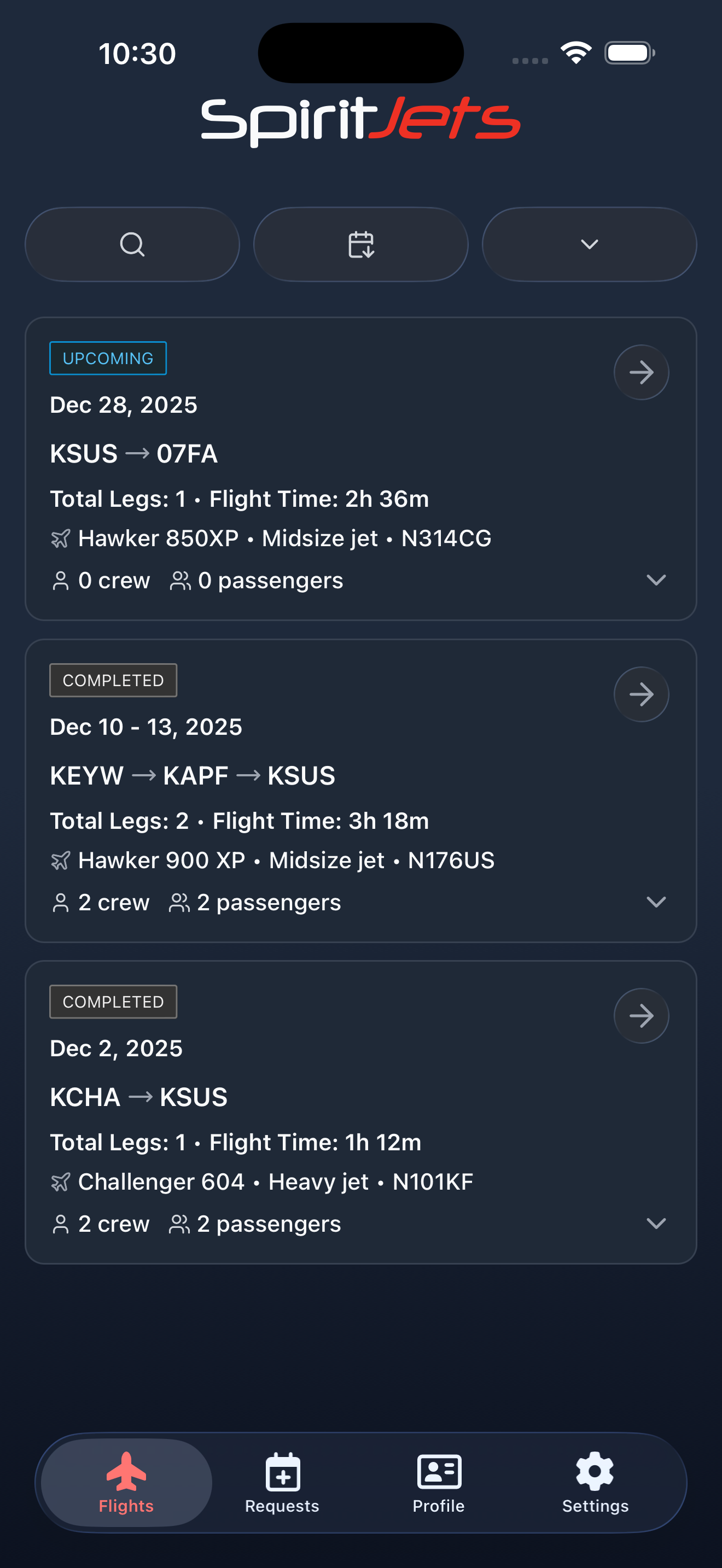Select the KCHA to KSUS route text
Image resolution: width=722 pixels, height=1568 pixels.
[x=139, y=1097]
